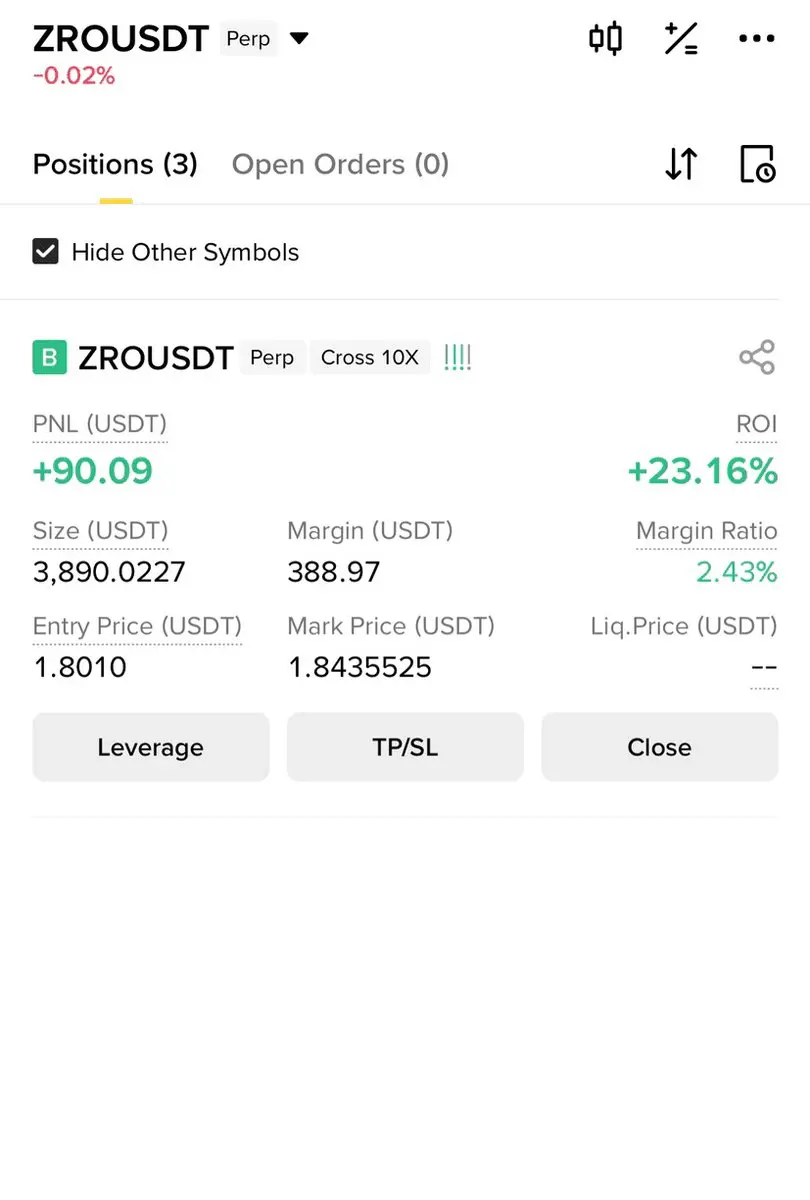Tap the TP/SL button
Viewport: 810px width, 1200px height.
coord(405,747)
